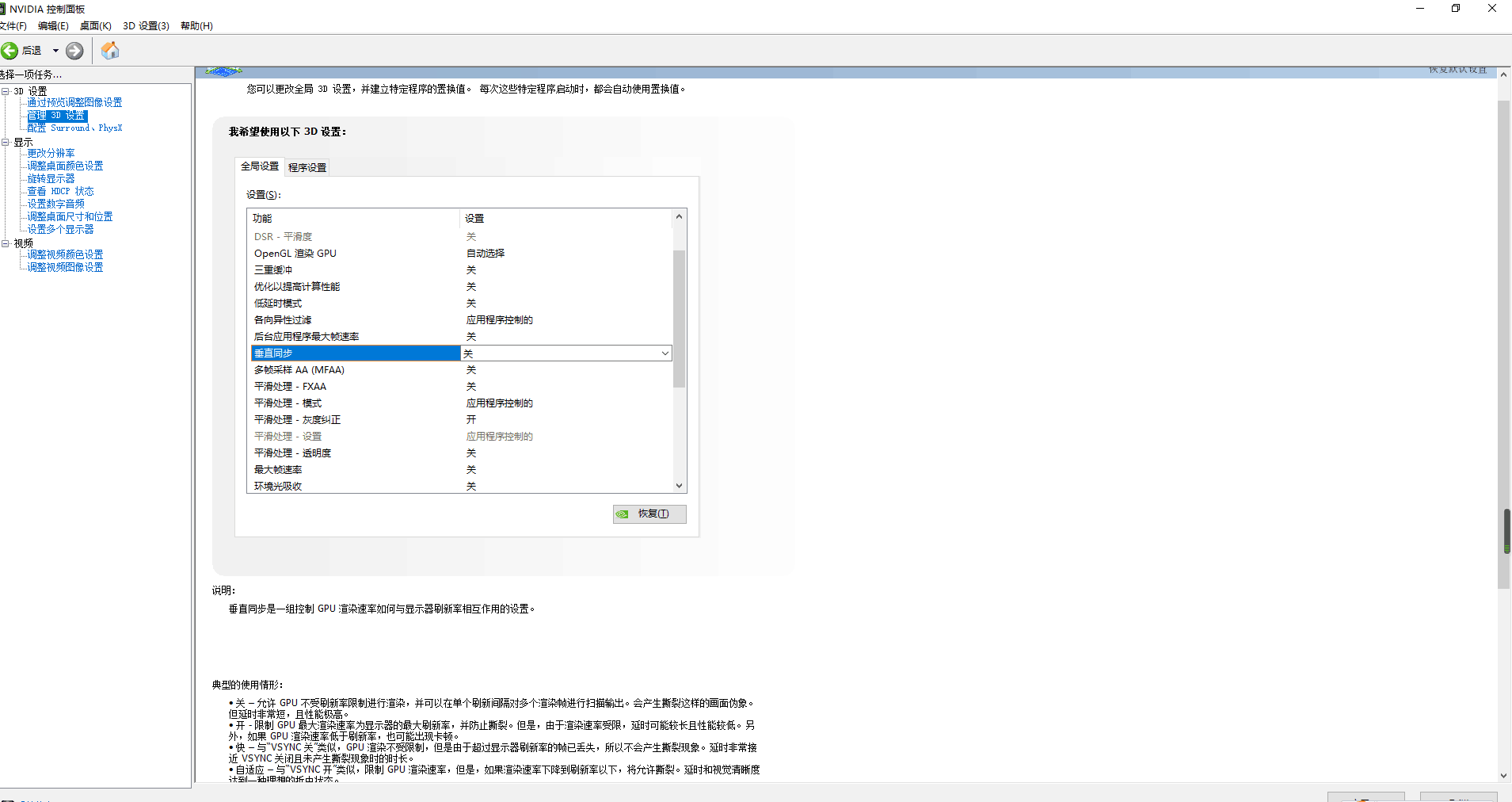Select the 平滑处理 - 灰度纠正 row
The image size is (1512, 802).
(x=461, y=420)
